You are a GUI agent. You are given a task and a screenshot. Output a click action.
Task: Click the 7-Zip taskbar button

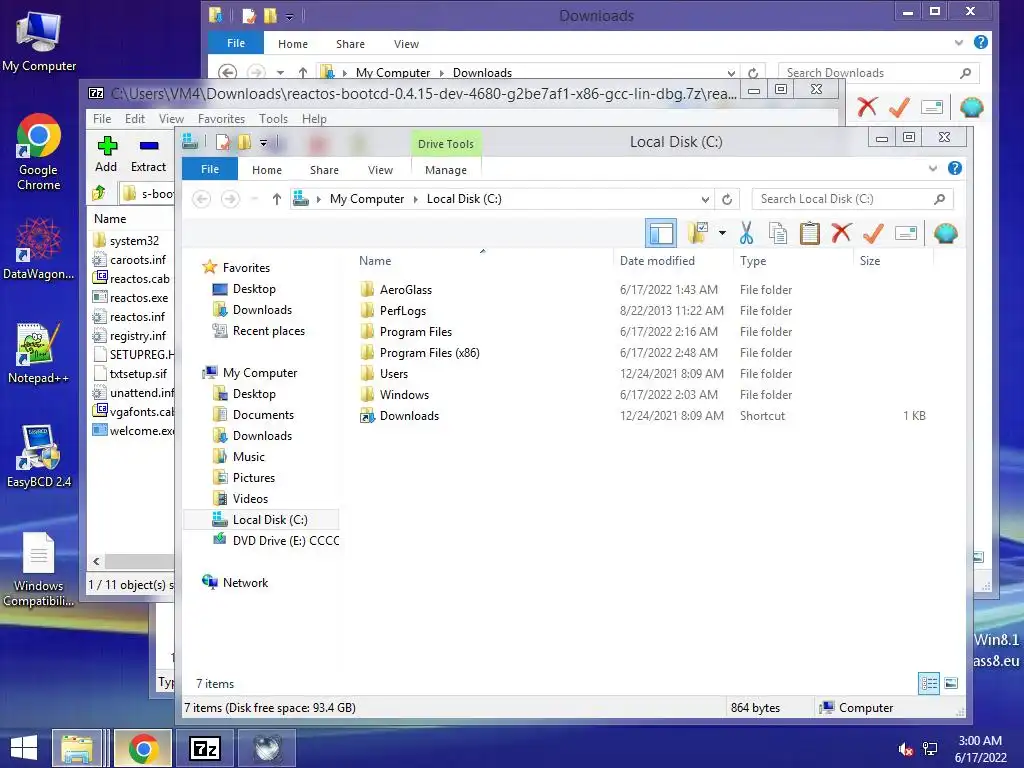click(x=205, y=748)
